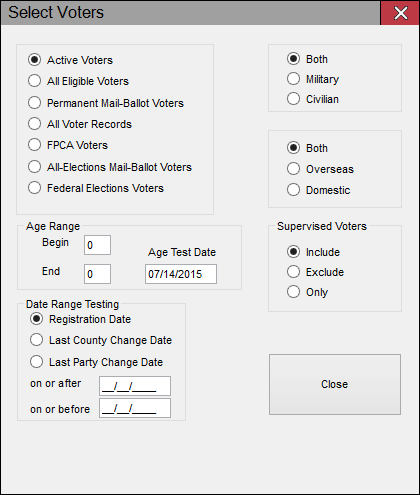Click the Close button
Image resolution: width=420 pixels, height=495 pixels.
point(335,384)
